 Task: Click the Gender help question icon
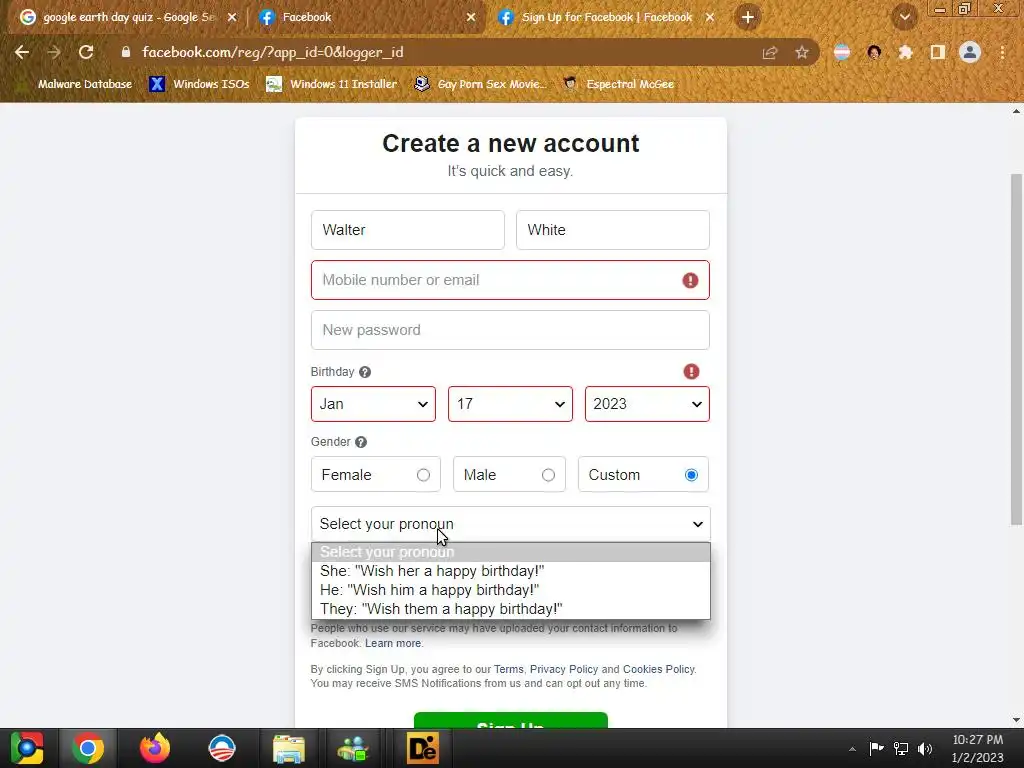[x=360, y=442]
